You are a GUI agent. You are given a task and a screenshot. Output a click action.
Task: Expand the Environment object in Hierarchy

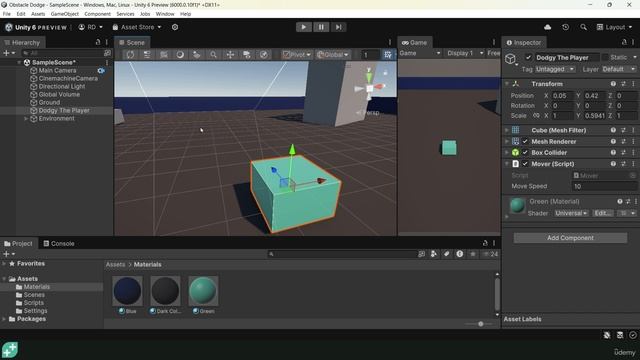(26, 118)
